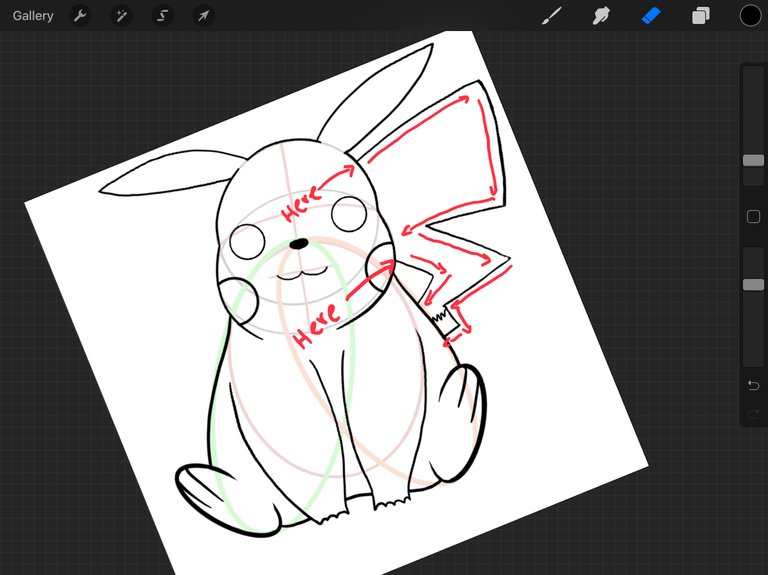Select the Eraser tool

651,16
